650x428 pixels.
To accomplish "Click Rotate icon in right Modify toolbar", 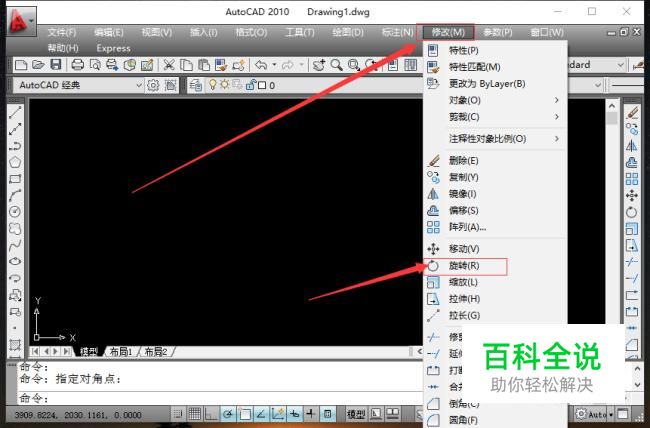I will (x=632, y=212).
